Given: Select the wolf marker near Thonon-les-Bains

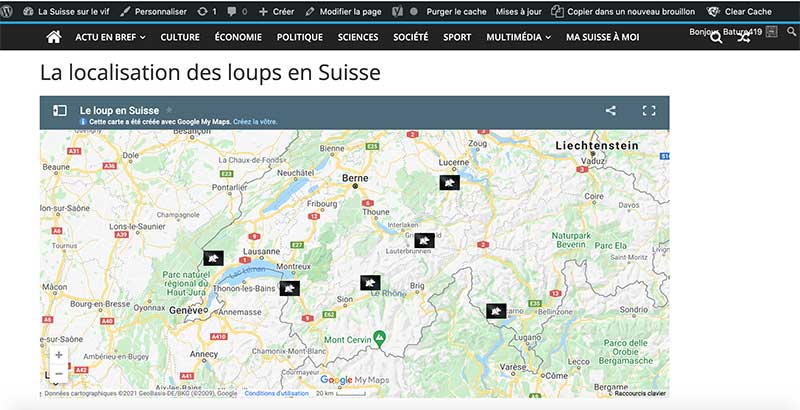Looking at the screenshot, I should [x=289, y=288].
